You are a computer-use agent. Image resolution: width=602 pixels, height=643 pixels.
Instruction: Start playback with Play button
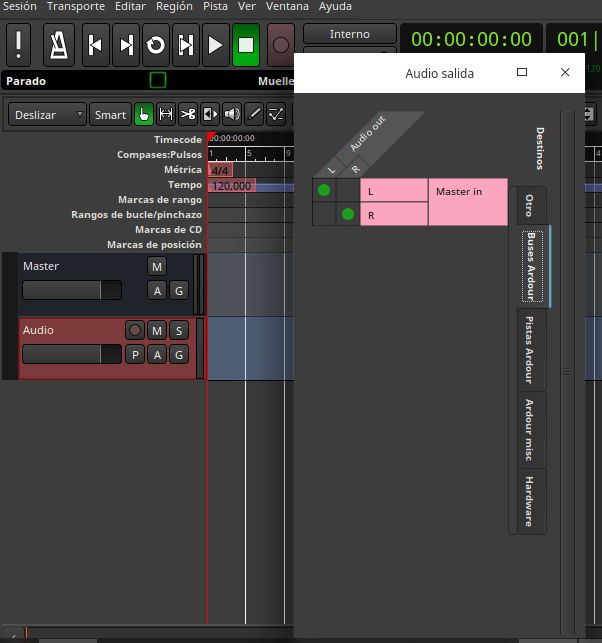point(215,45)
